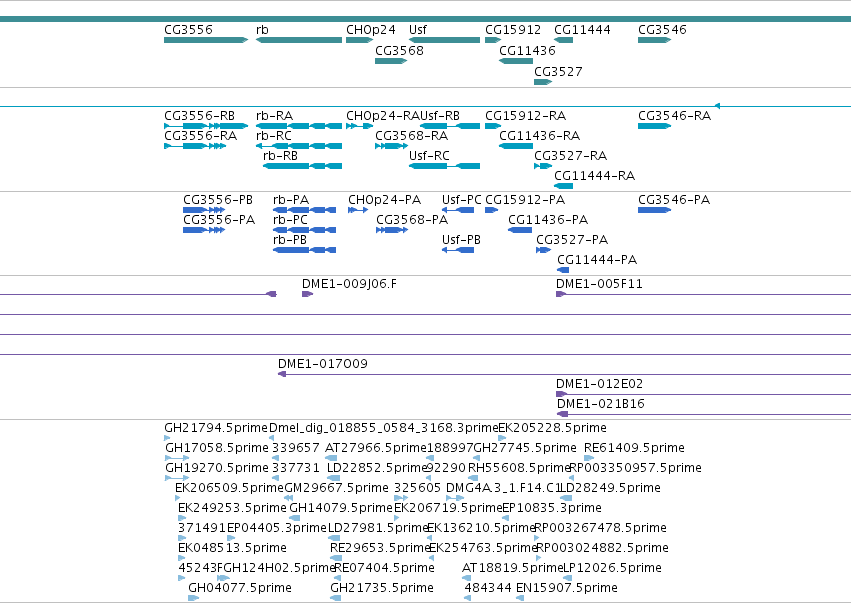The width and height of the screenshot is (851, 603).
Task: Click EST AT18819.5prime
Action: [x=466, y=579]
